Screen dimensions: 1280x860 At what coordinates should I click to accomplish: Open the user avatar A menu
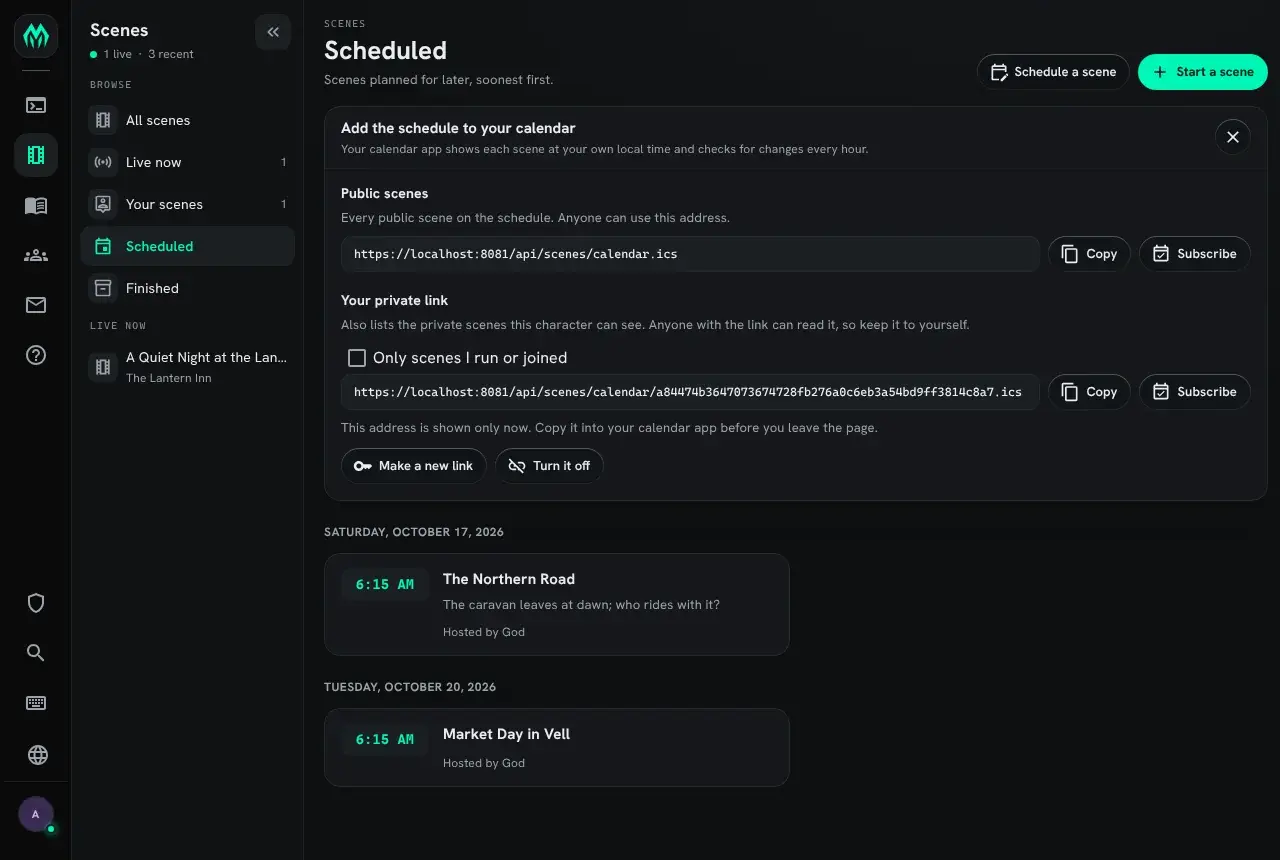tap(36, 815)
